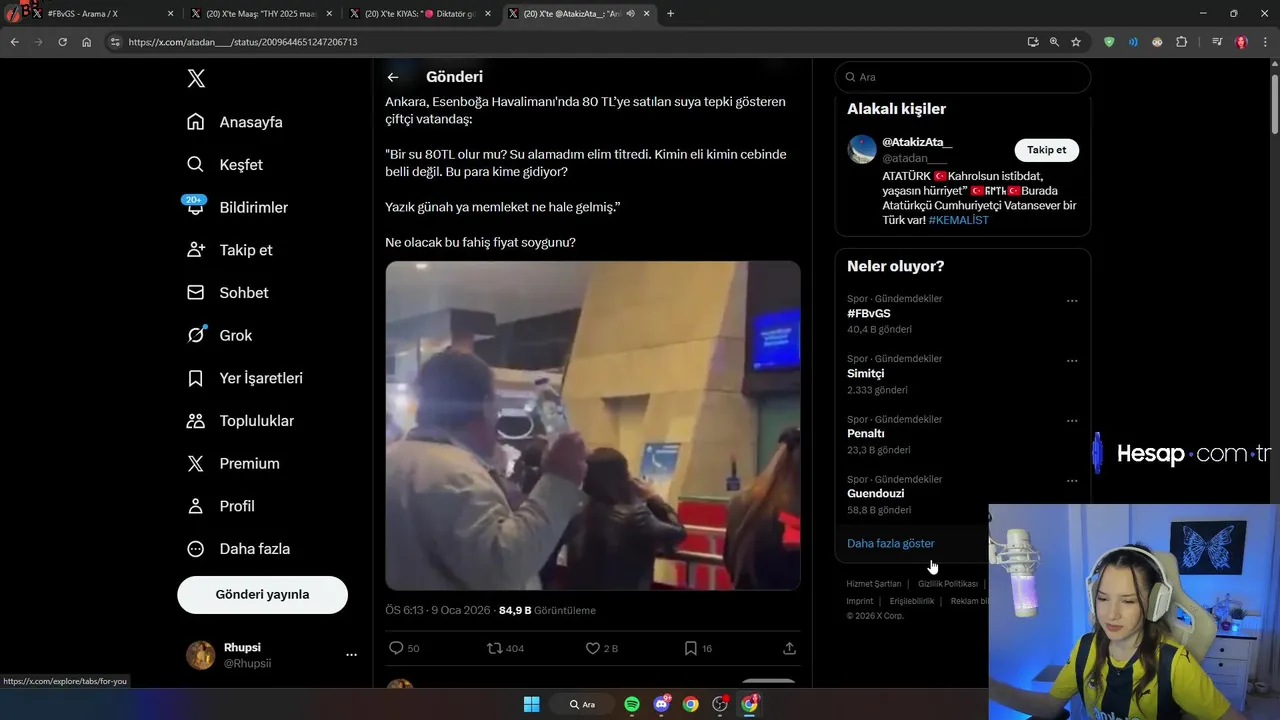Open Takip et in sidebar
Screen dimensions: 1280x720
point(230,250)
